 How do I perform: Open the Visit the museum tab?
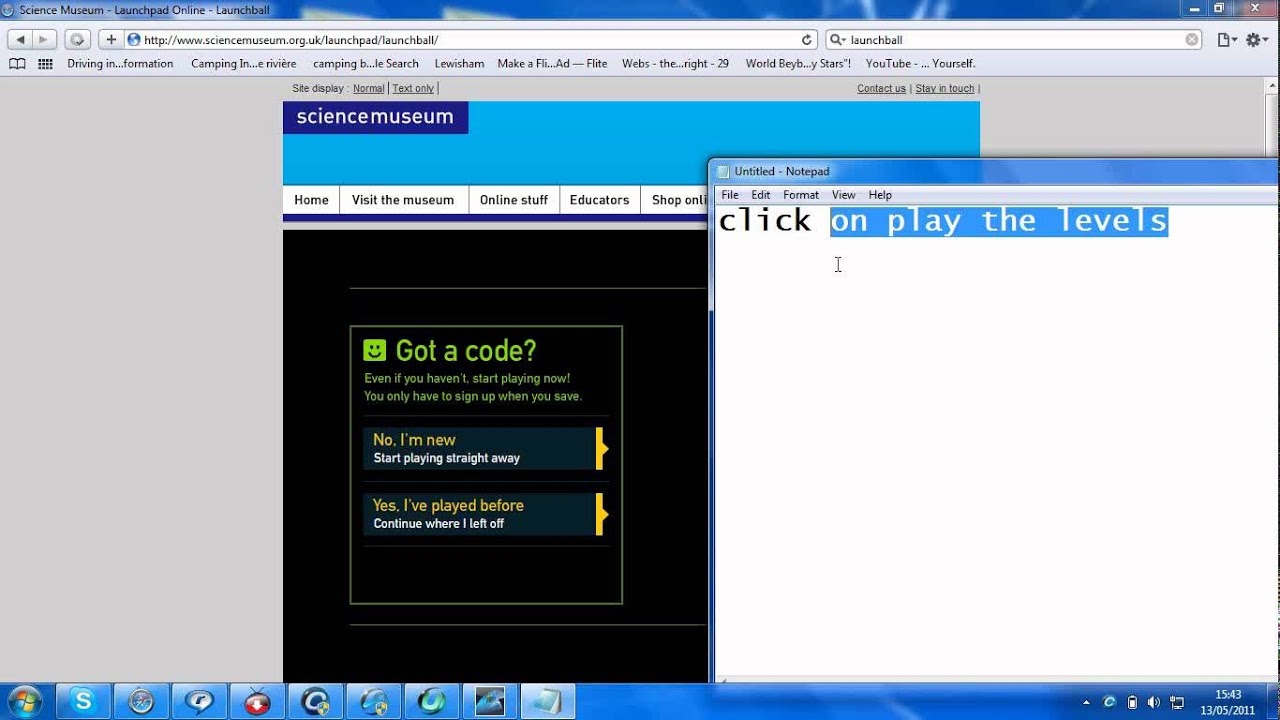coord(403,200)
